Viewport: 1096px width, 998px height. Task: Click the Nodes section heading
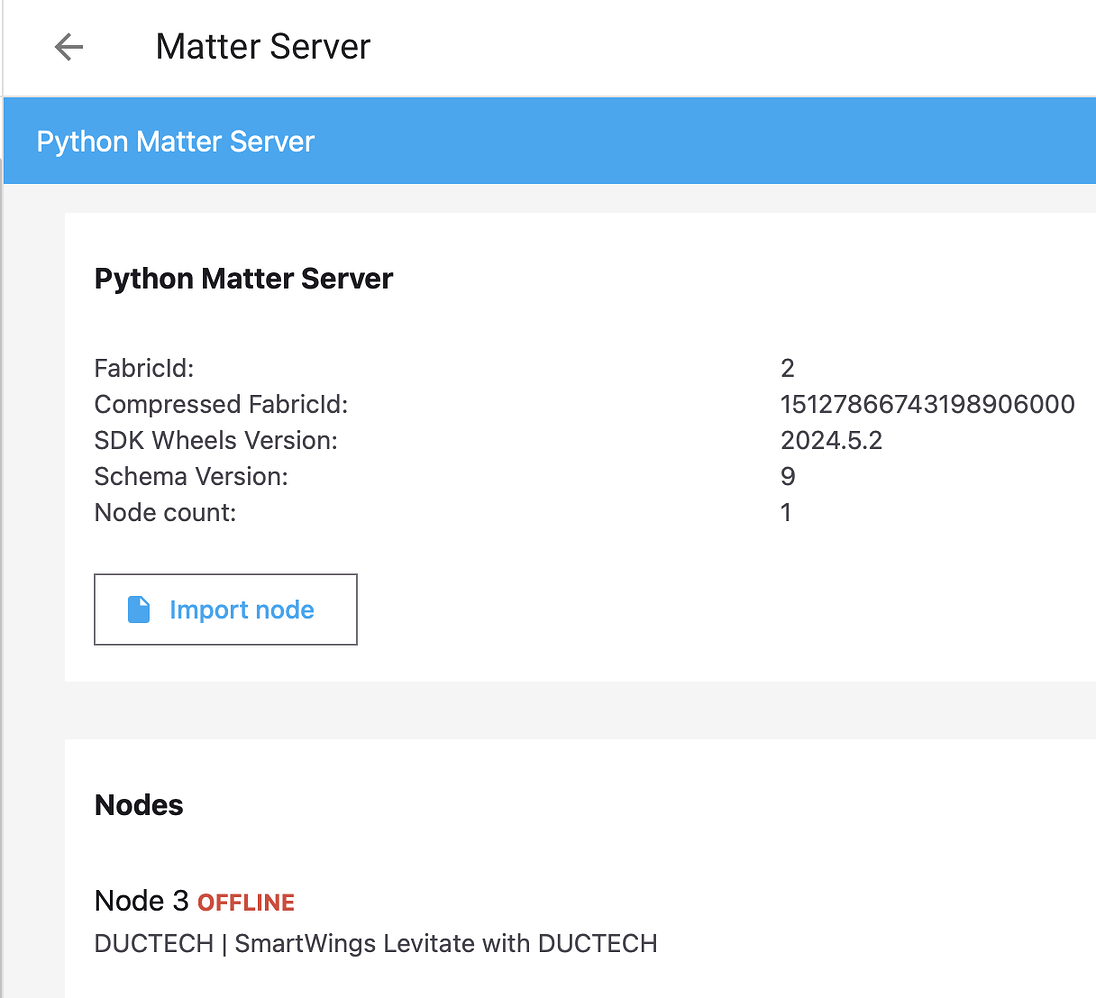(139, 805)
